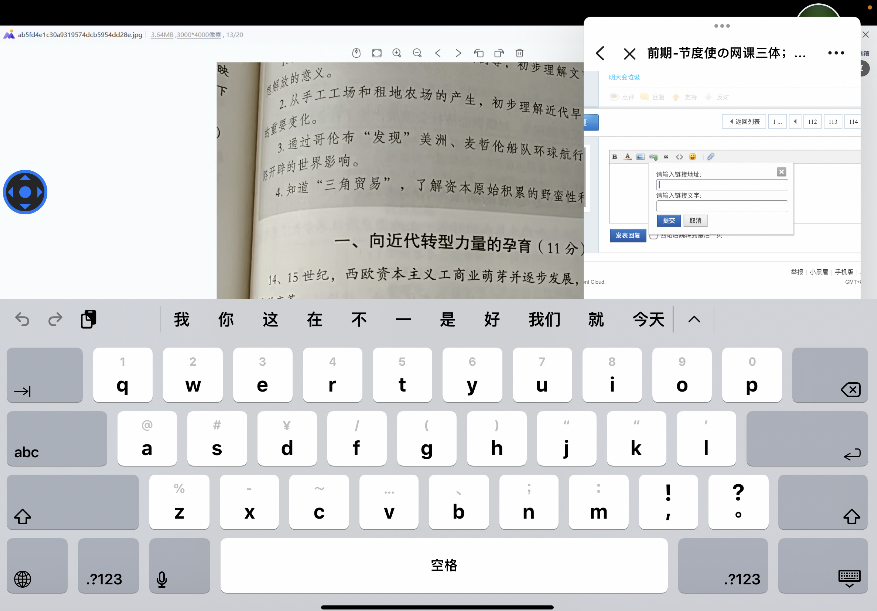Choose the suggestion 好
877x611 pixels.
(x=492, y=319)
